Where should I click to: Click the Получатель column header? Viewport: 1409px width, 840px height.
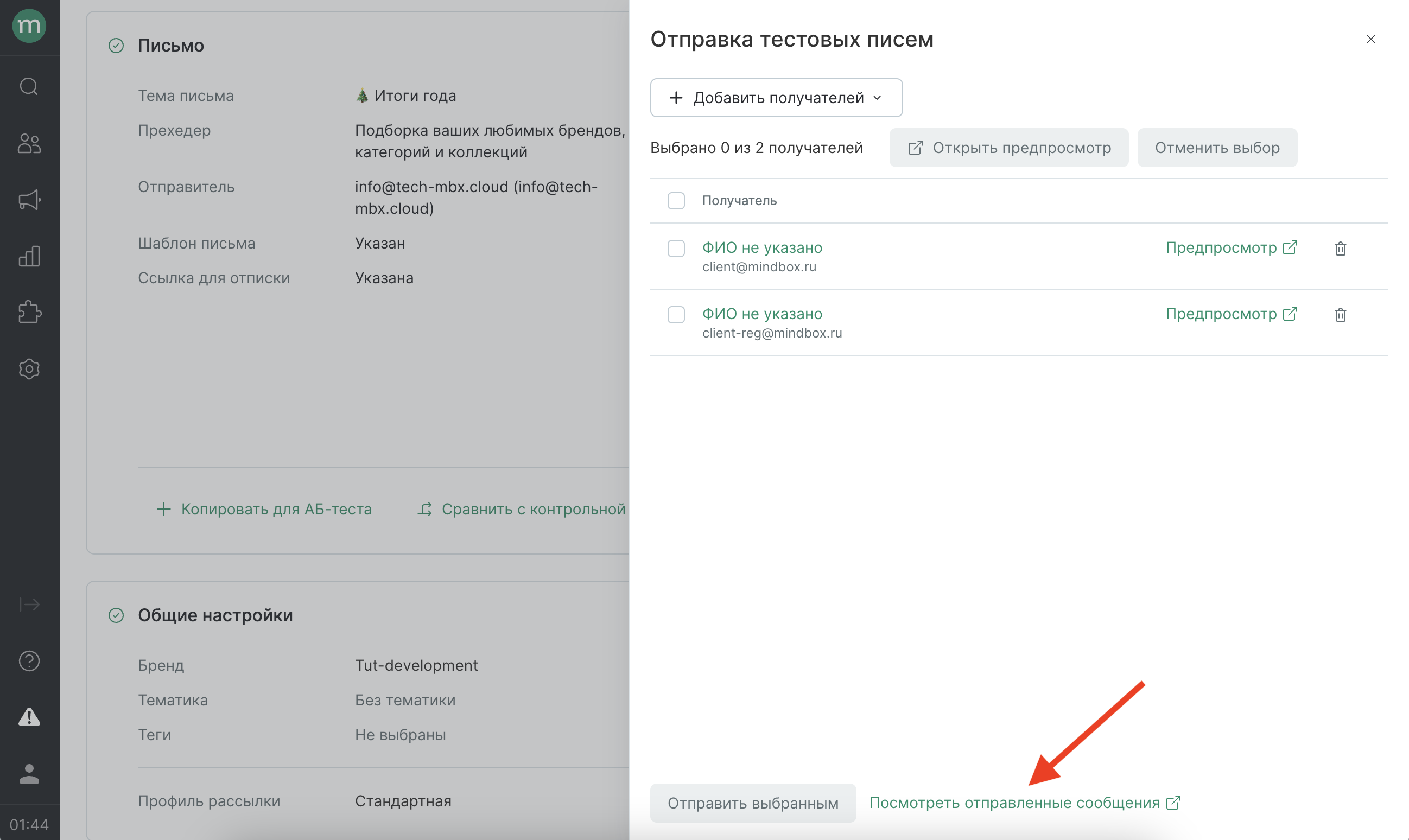click(x=739, y=200)
